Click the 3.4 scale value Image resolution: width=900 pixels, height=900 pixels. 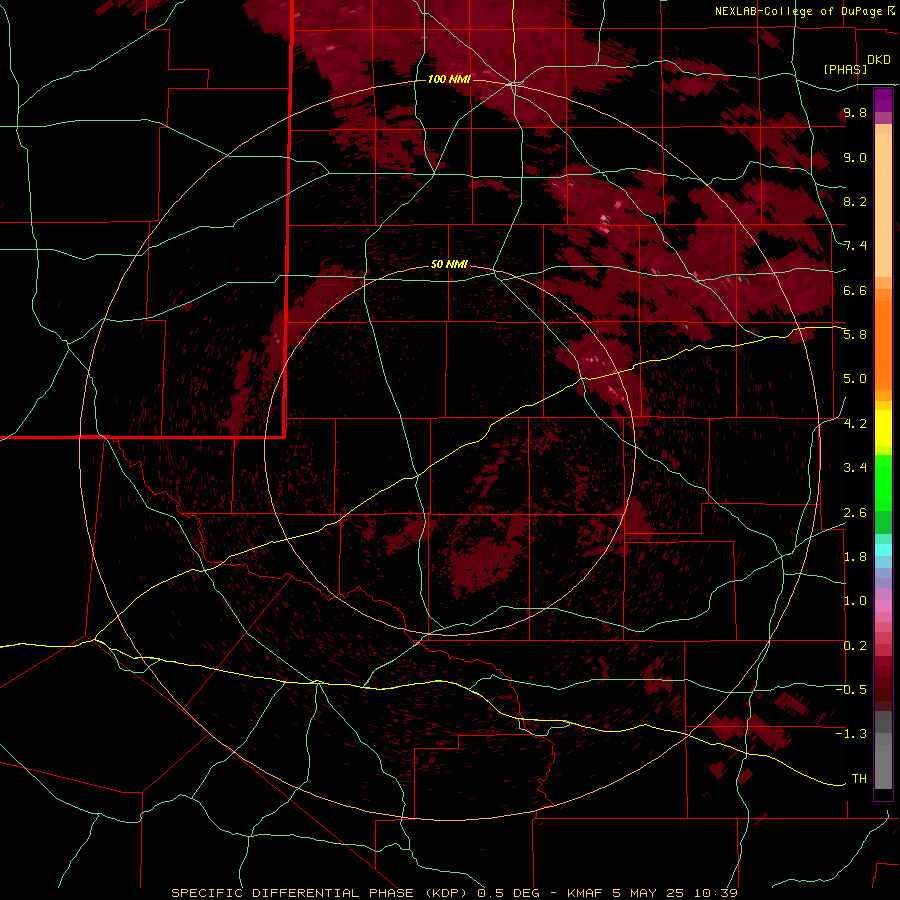click(x=855, y=468)
